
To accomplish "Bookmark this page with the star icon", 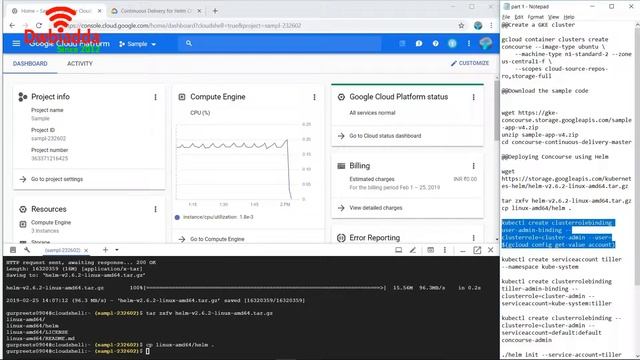I will [x=461, y=26].
